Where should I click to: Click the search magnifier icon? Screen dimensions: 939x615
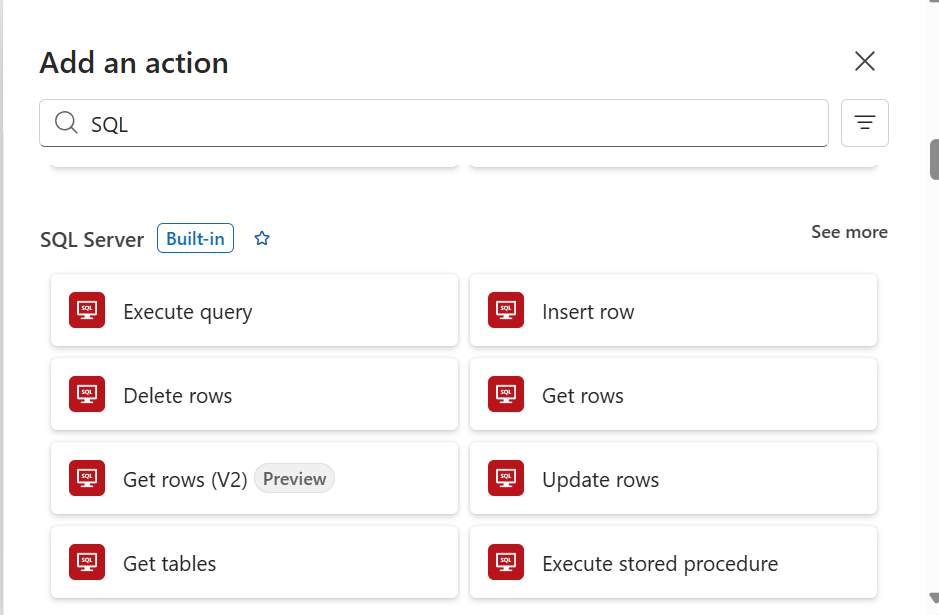(66, 122)
